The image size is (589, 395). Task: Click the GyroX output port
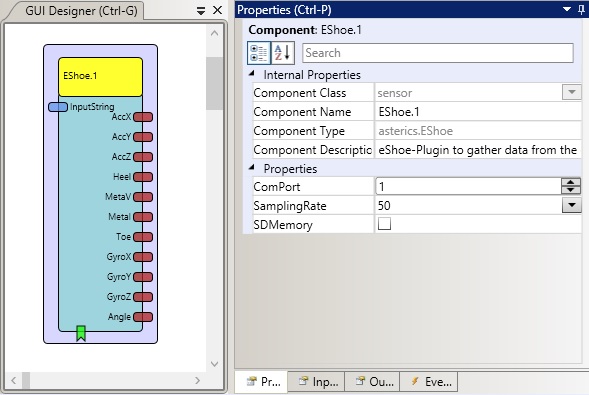[x=143, y=257]
